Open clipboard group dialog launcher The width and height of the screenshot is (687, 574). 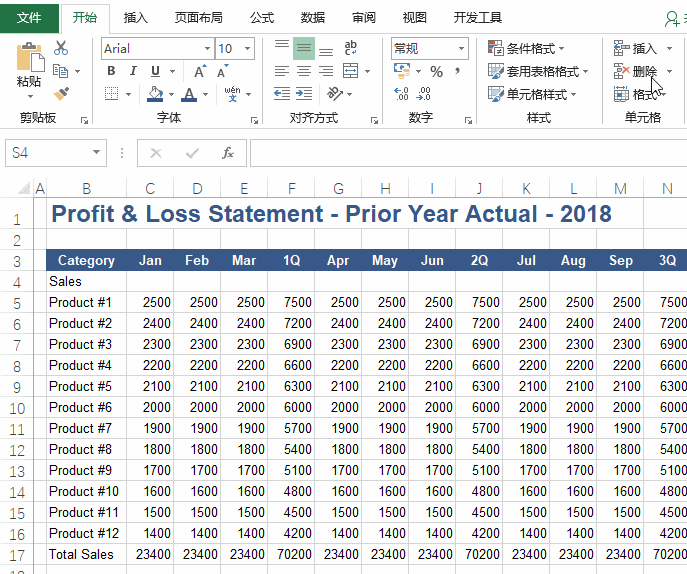(x=85, y=120)
